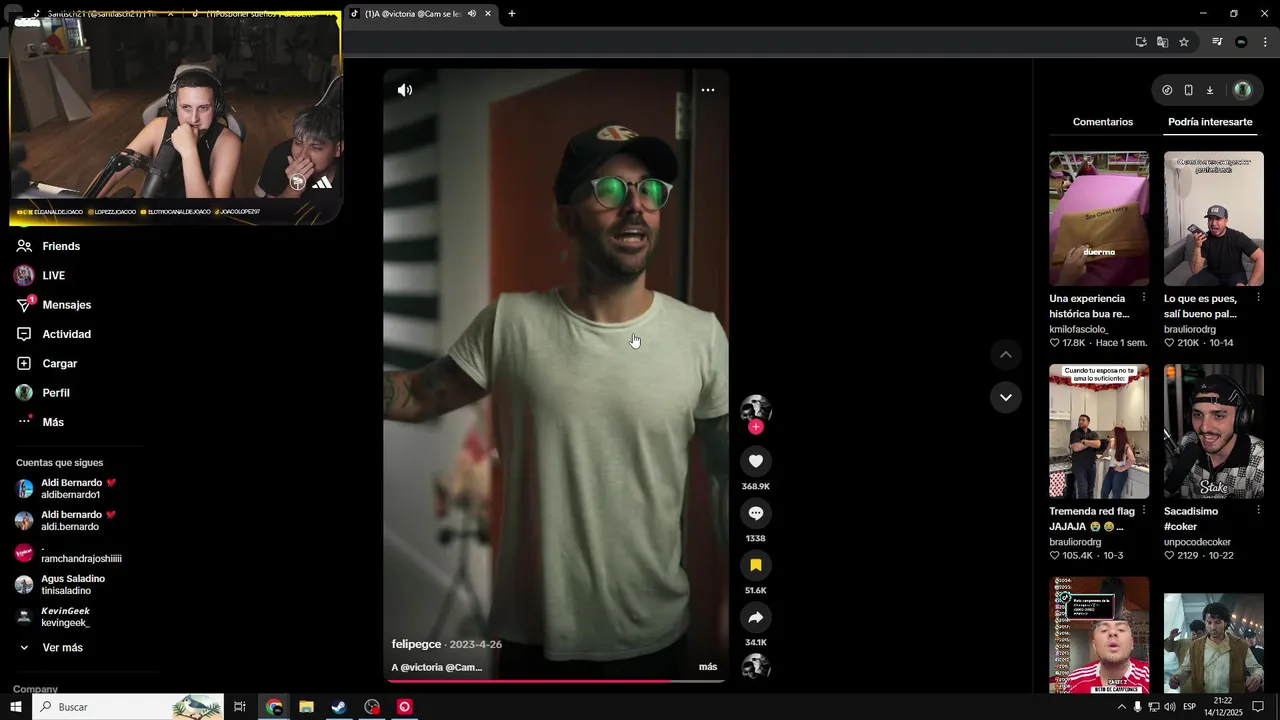1280x720 pixels.
Task: Click the translate page icon in Chrome
Action: tap(1162, 42)
